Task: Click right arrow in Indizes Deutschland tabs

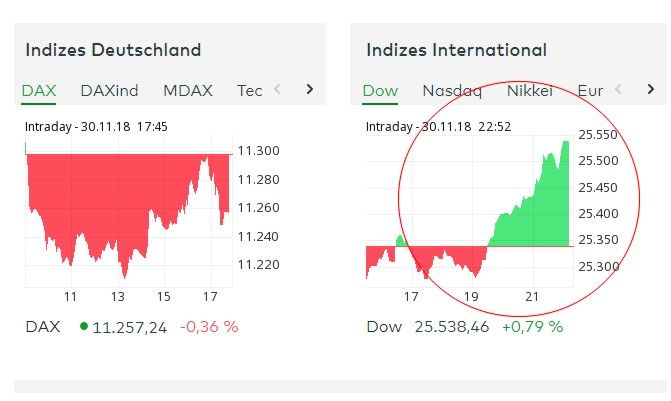Action: pos(310,90)
